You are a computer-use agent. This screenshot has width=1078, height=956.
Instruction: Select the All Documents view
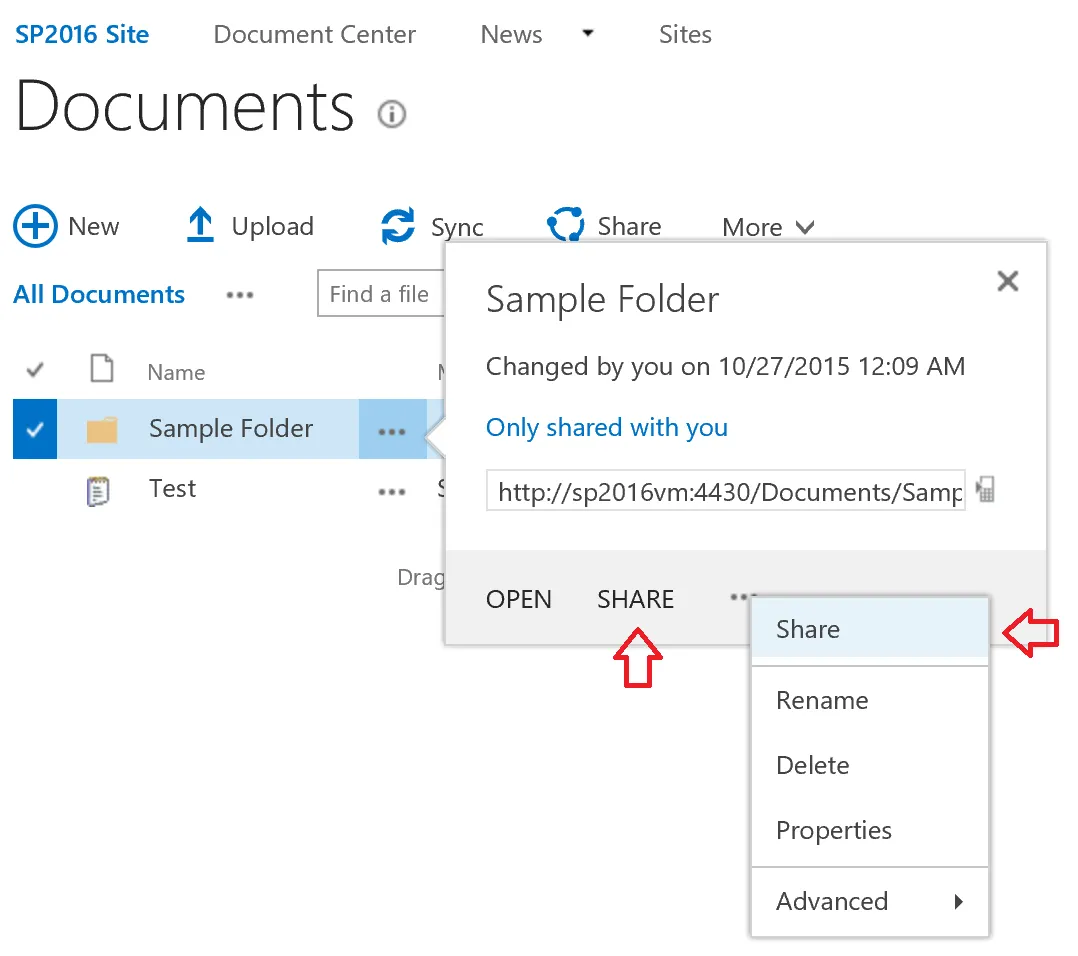(x=99, y=294)
